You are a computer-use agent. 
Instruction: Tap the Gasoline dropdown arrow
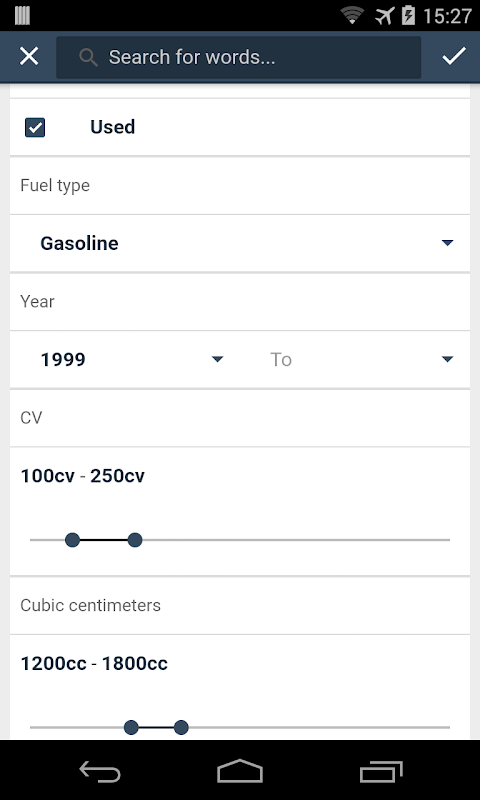[x=447, y=243]
